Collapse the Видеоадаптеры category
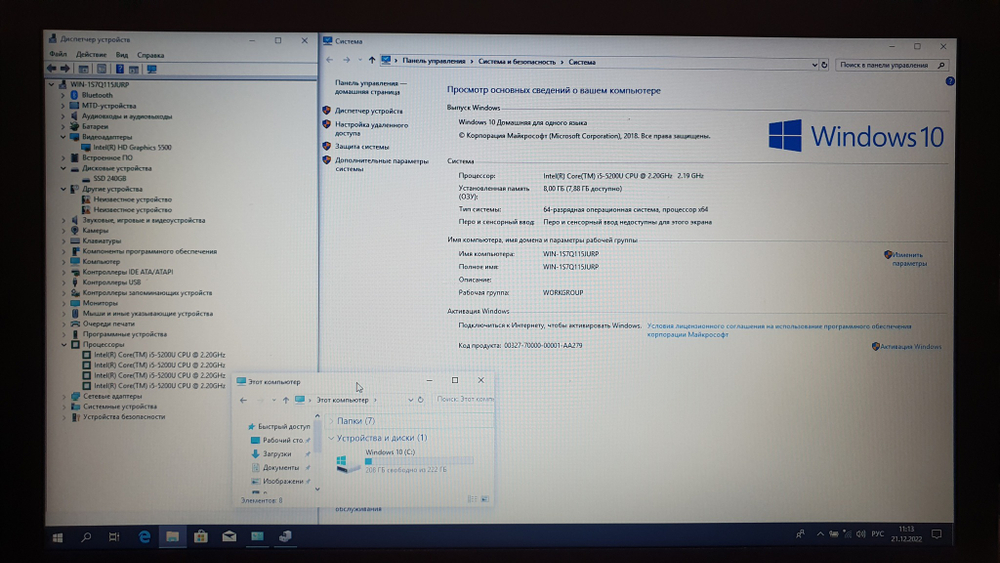Viewport: 1000px width, 563px height. coord(63,136)
